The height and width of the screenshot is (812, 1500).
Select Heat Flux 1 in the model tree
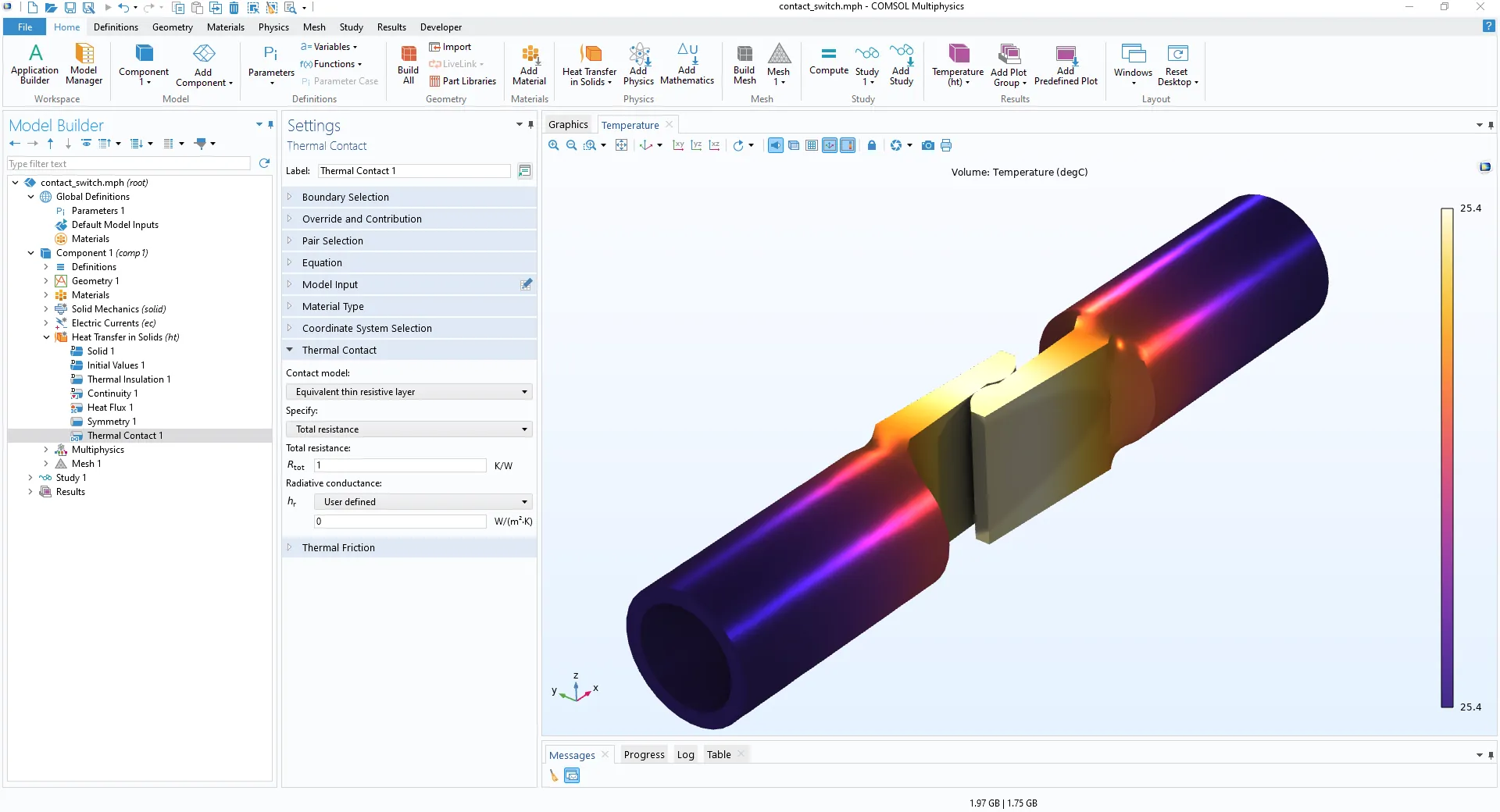(x=110, y=408)
